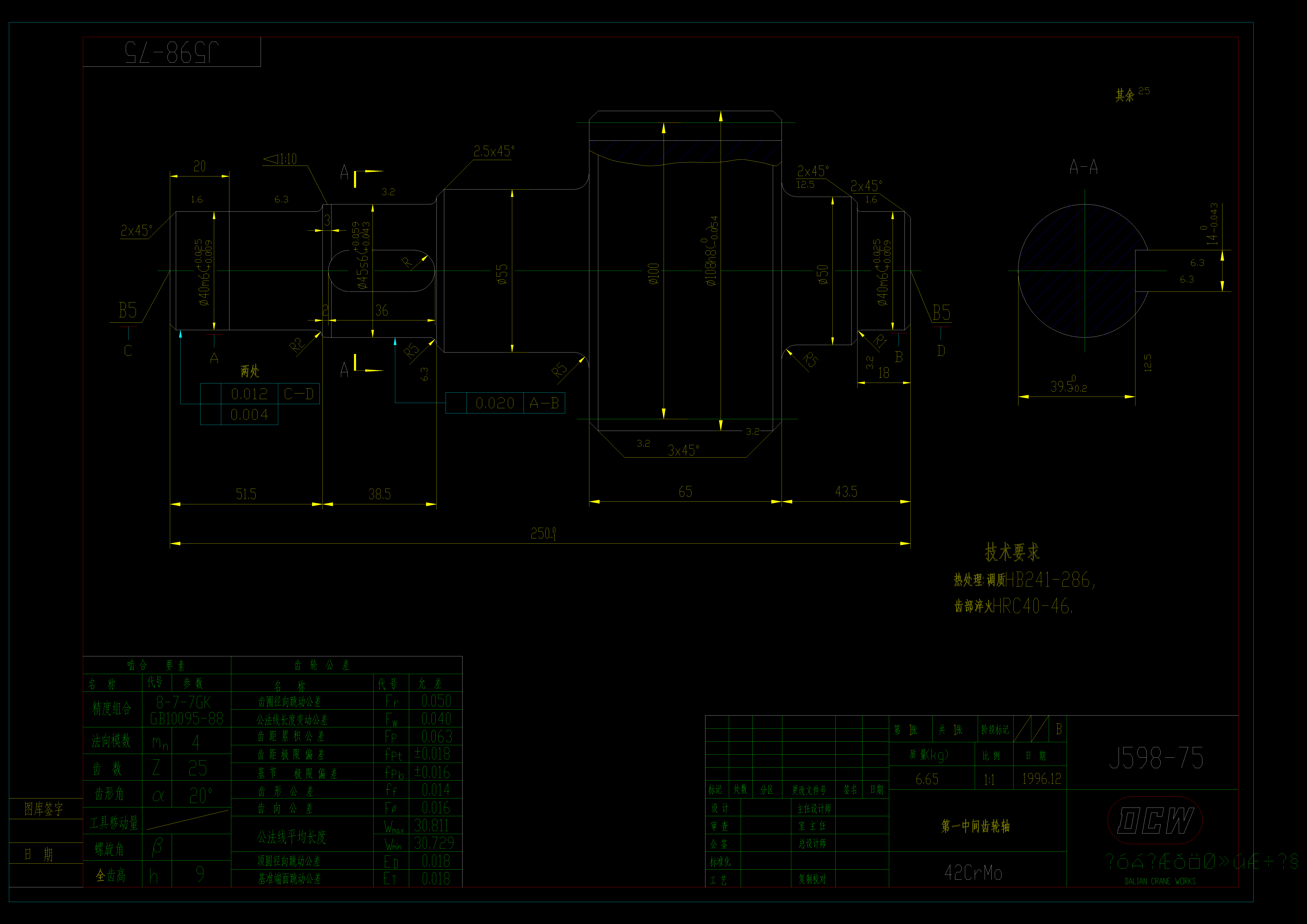
Task: Click the 图库签字 label
Action: click(43, 809)
